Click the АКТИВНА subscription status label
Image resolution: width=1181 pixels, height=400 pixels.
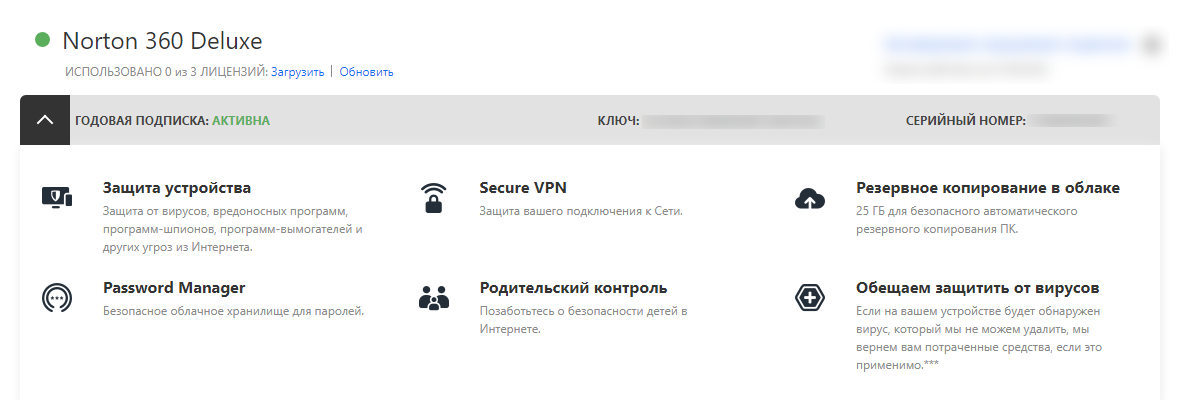click(241, 121)
